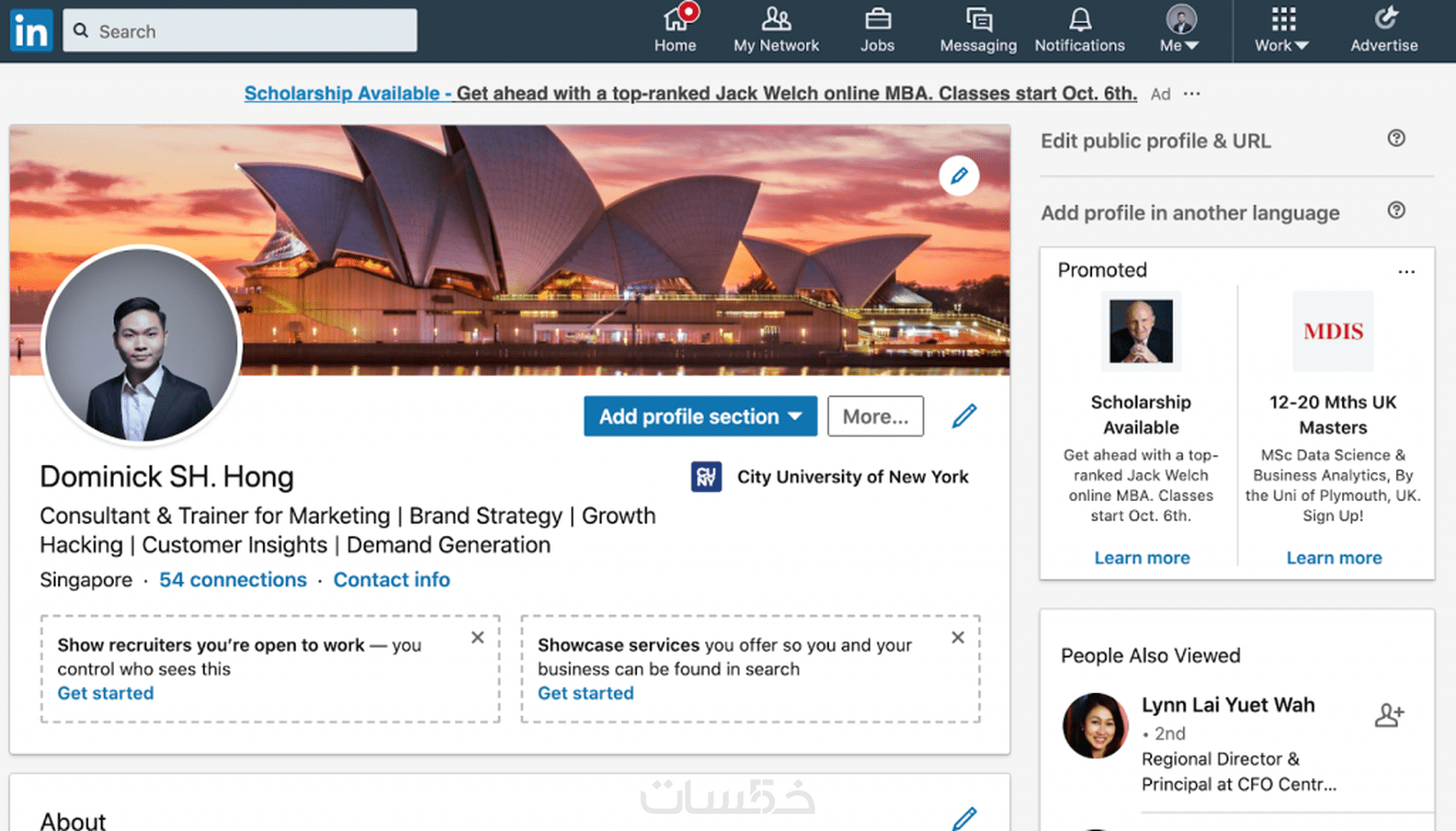
Task: Select the Jobs icon
Action: pyautogui.click(x=876, y=28)
